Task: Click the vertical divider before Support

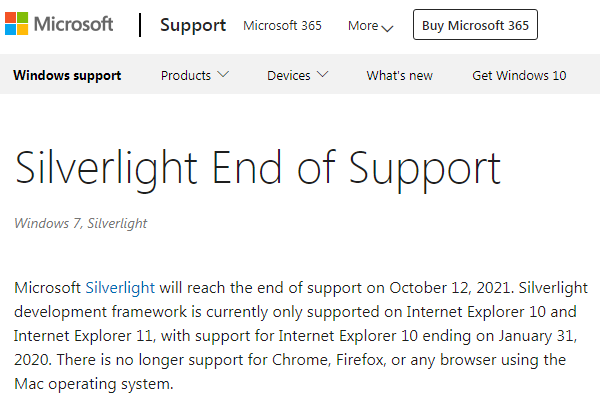Action: pos(140,25)
